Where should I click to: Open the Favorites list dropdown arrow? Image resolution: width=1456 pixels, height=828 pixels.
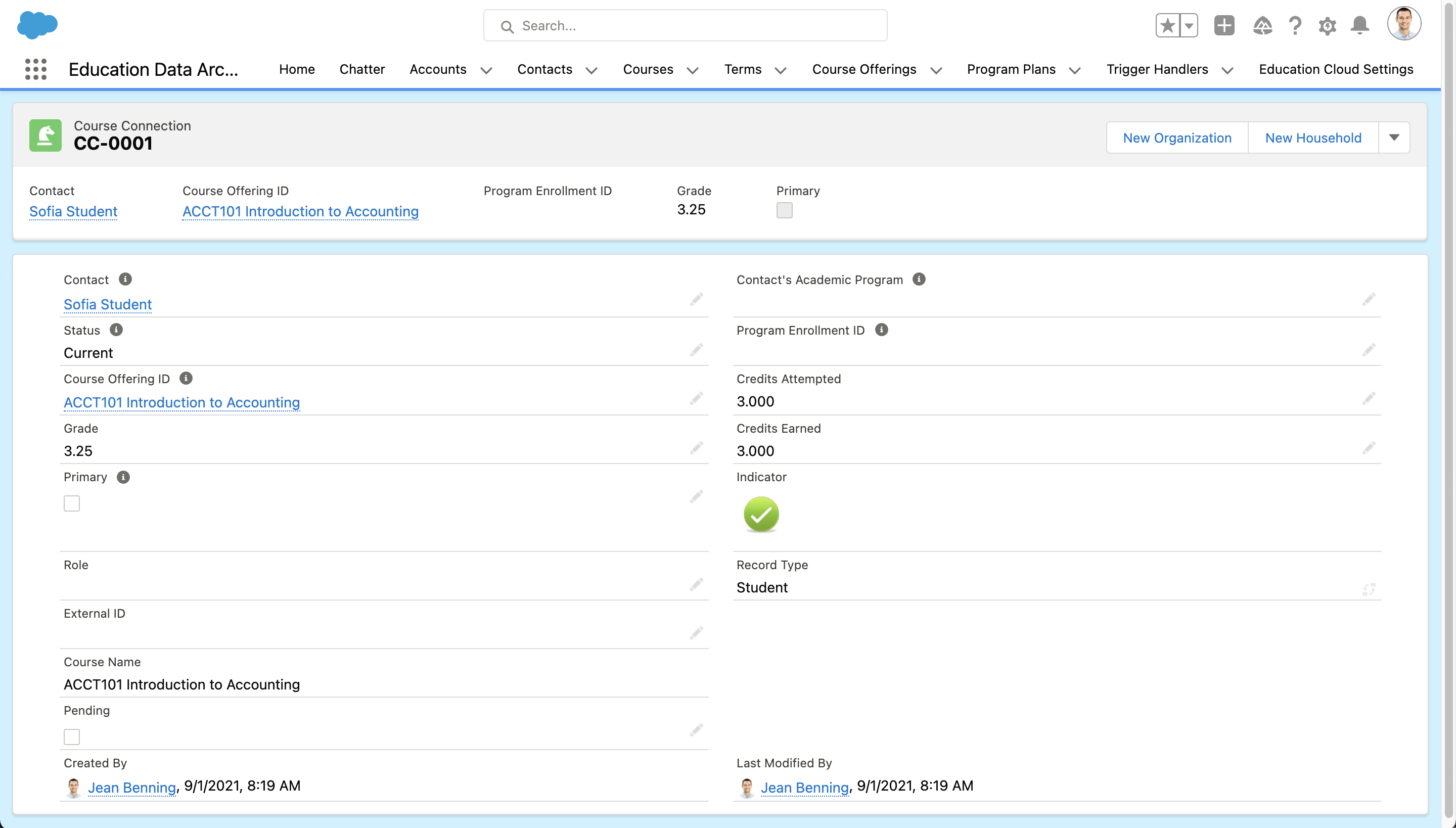tap(1189, 26)
